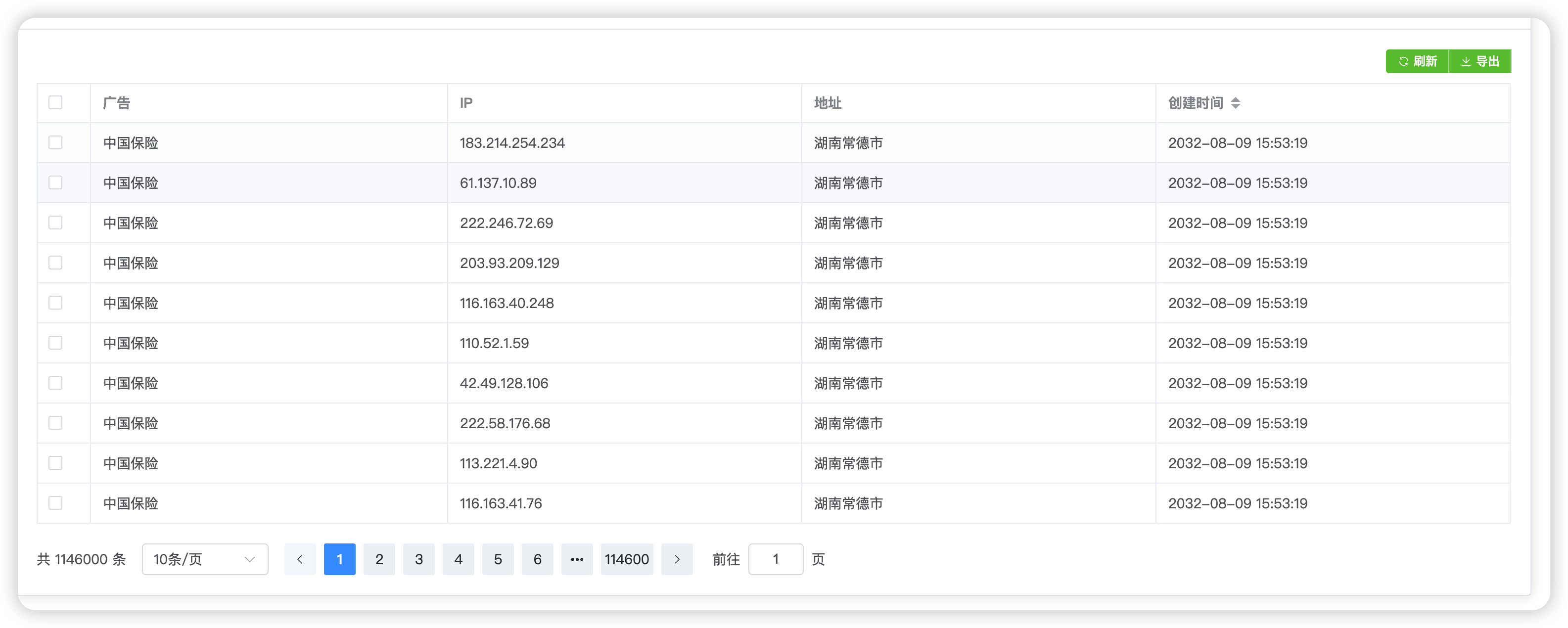Go to previous page arrow

tap(299, 559)
